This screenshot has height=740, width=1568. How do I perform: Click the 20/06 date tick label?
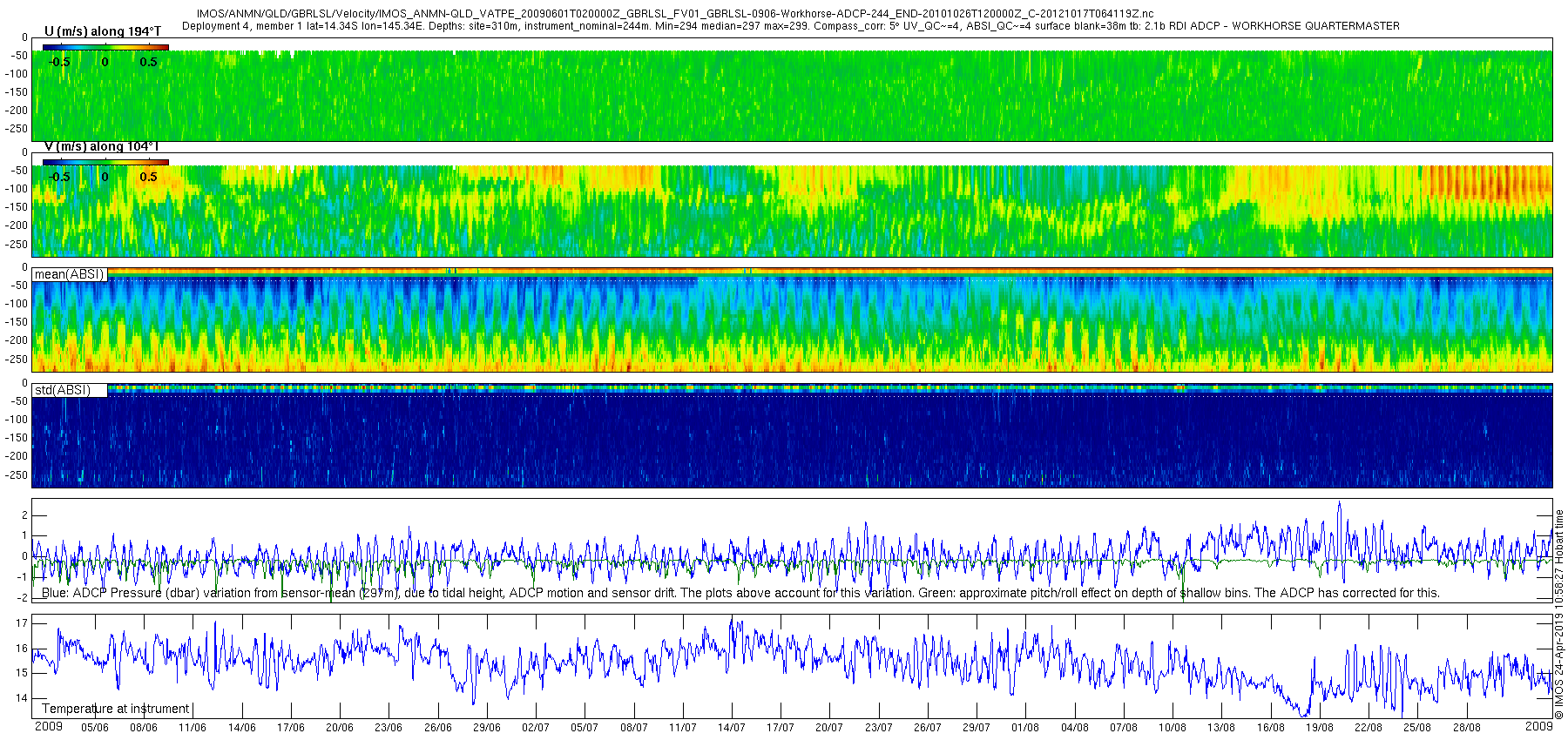click(x=340, y=728)
